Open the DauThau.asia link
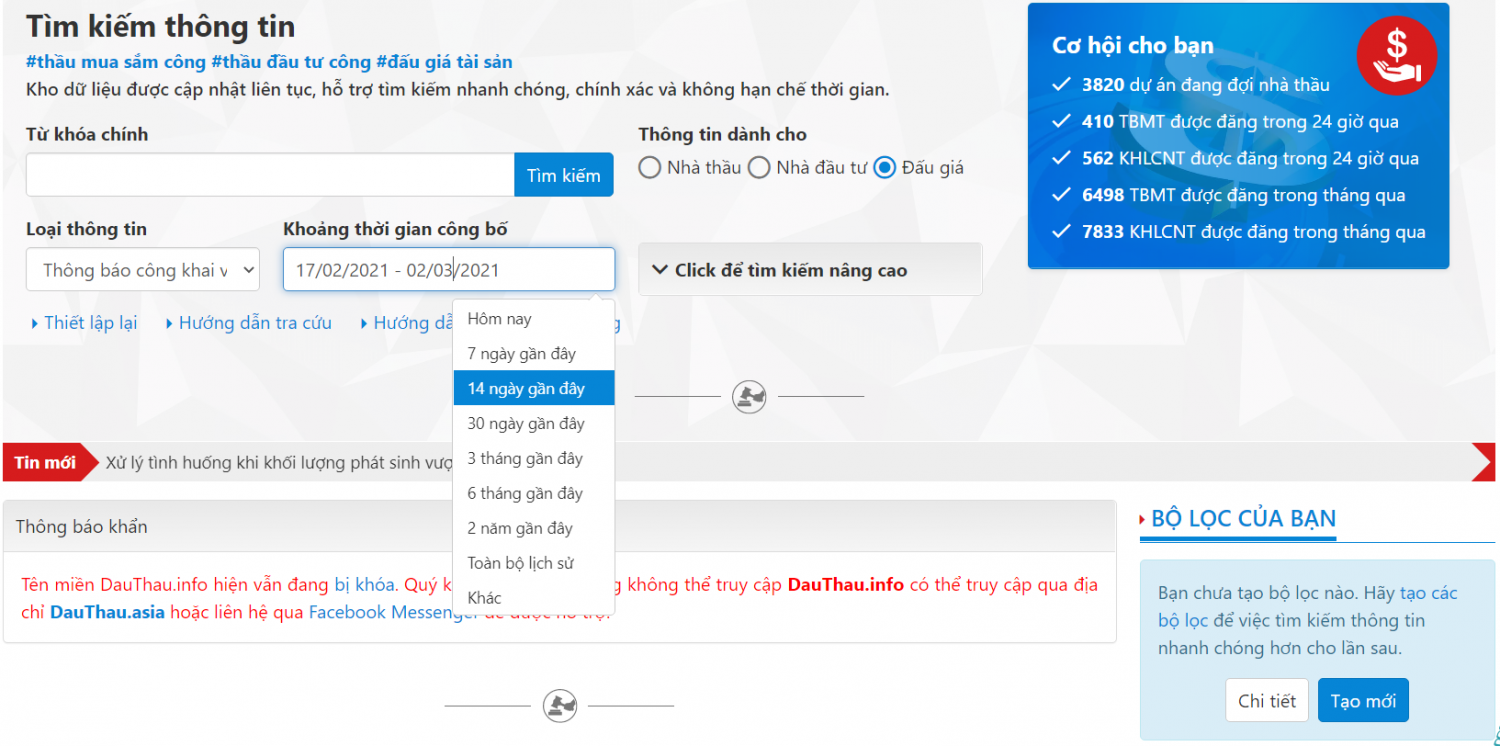1500x746 pixels. click(x=107, y=612)
